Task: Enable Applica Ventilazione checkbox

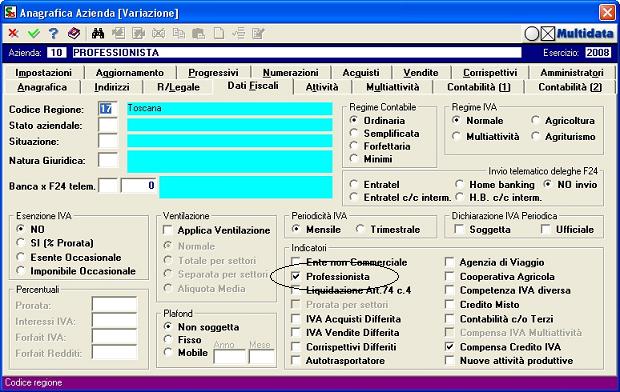Action: coord(168,230)
